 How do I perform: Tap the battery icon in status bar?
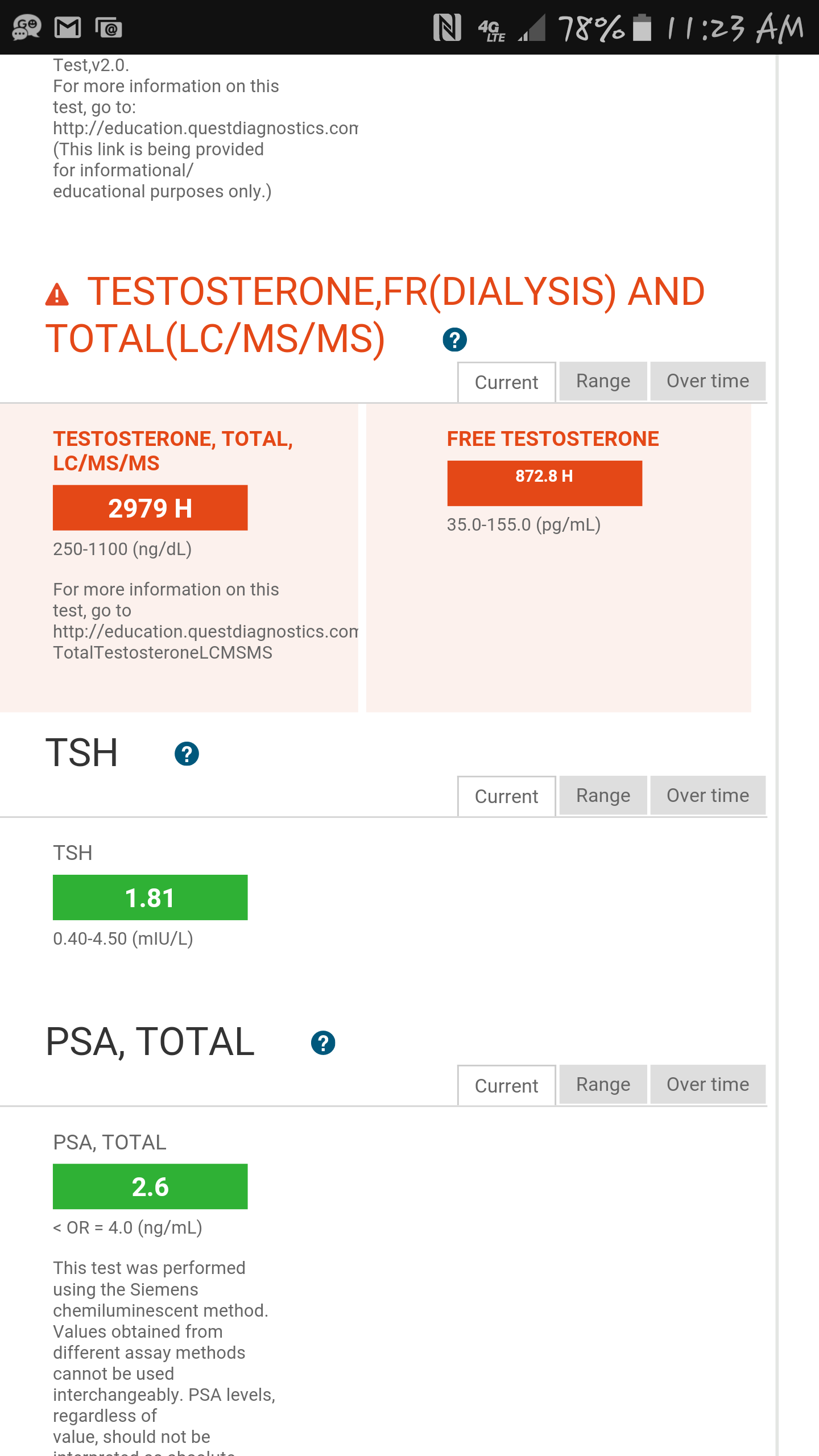(642, 27)
